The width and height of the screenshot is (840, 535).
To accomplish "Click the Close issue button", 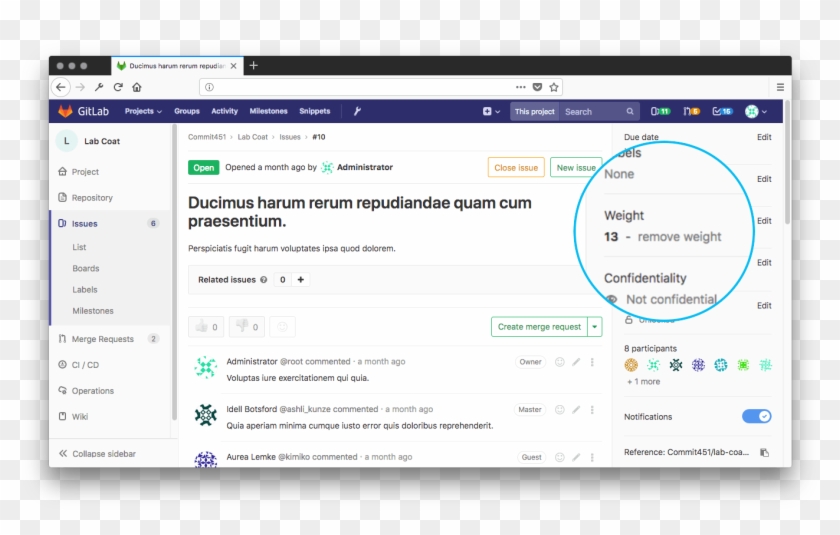I will [x=516, y=168].
